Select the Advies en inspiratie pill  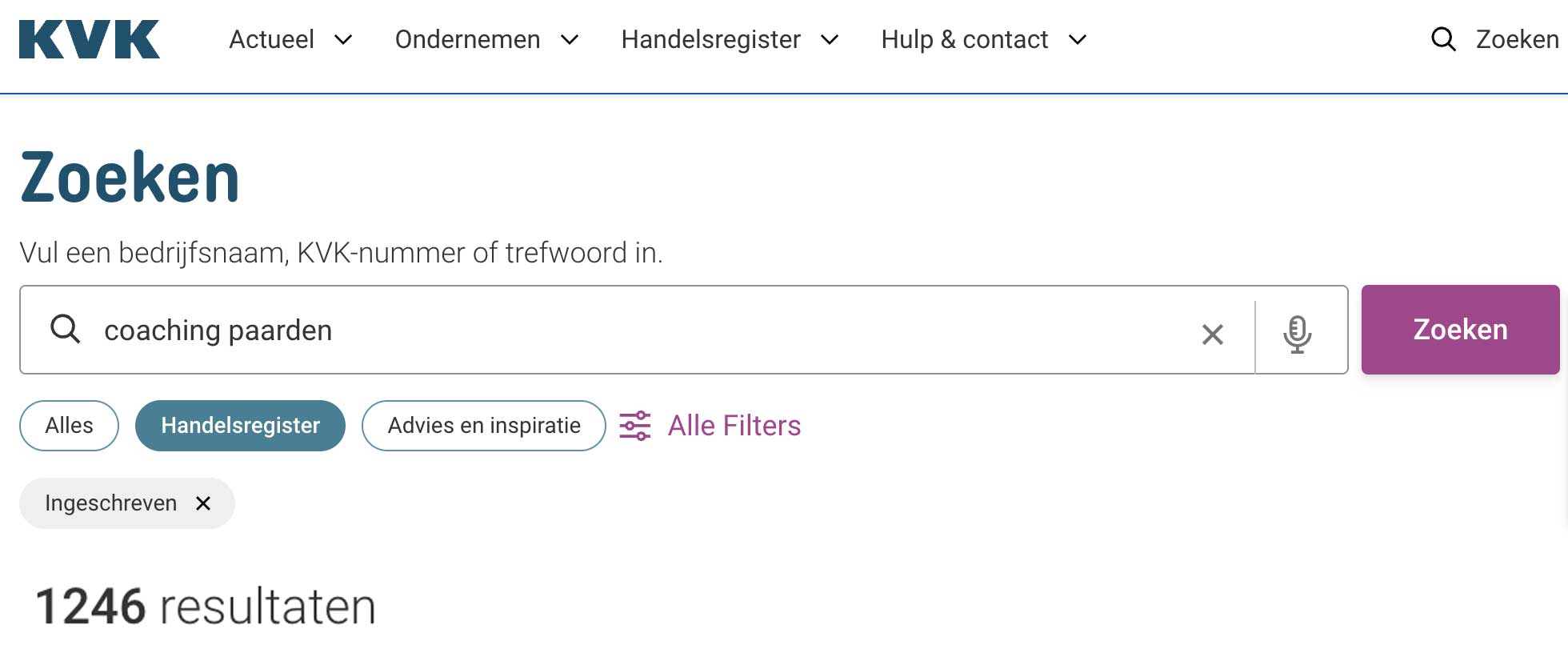click(483, 426)
